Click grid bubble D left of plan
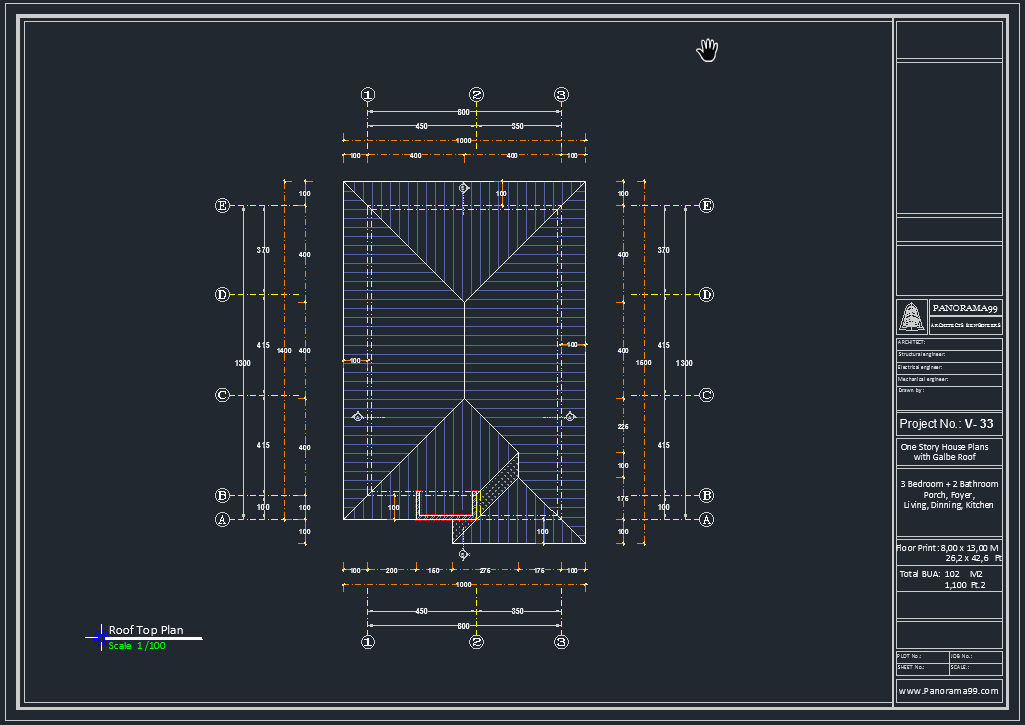1025x725 pixels. [x=222, y=295]
